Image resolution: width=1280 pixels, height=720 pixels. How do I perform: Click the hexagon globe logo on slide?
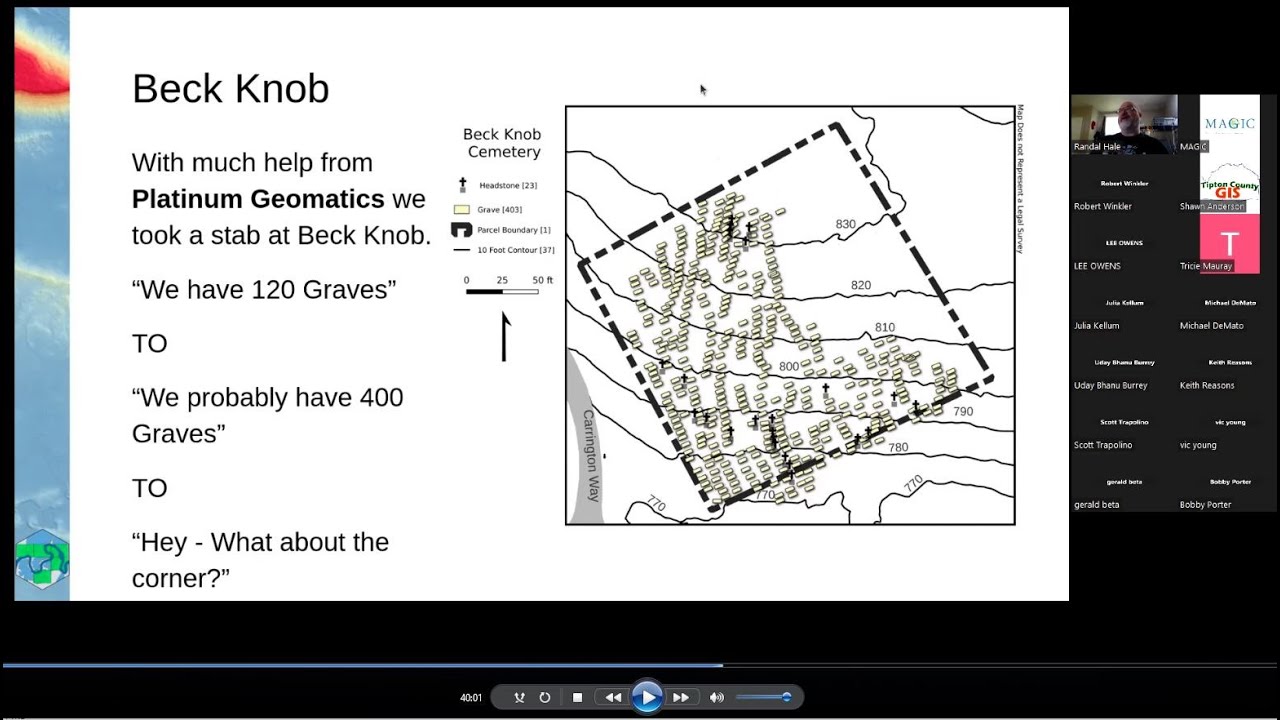pos(42,560)
